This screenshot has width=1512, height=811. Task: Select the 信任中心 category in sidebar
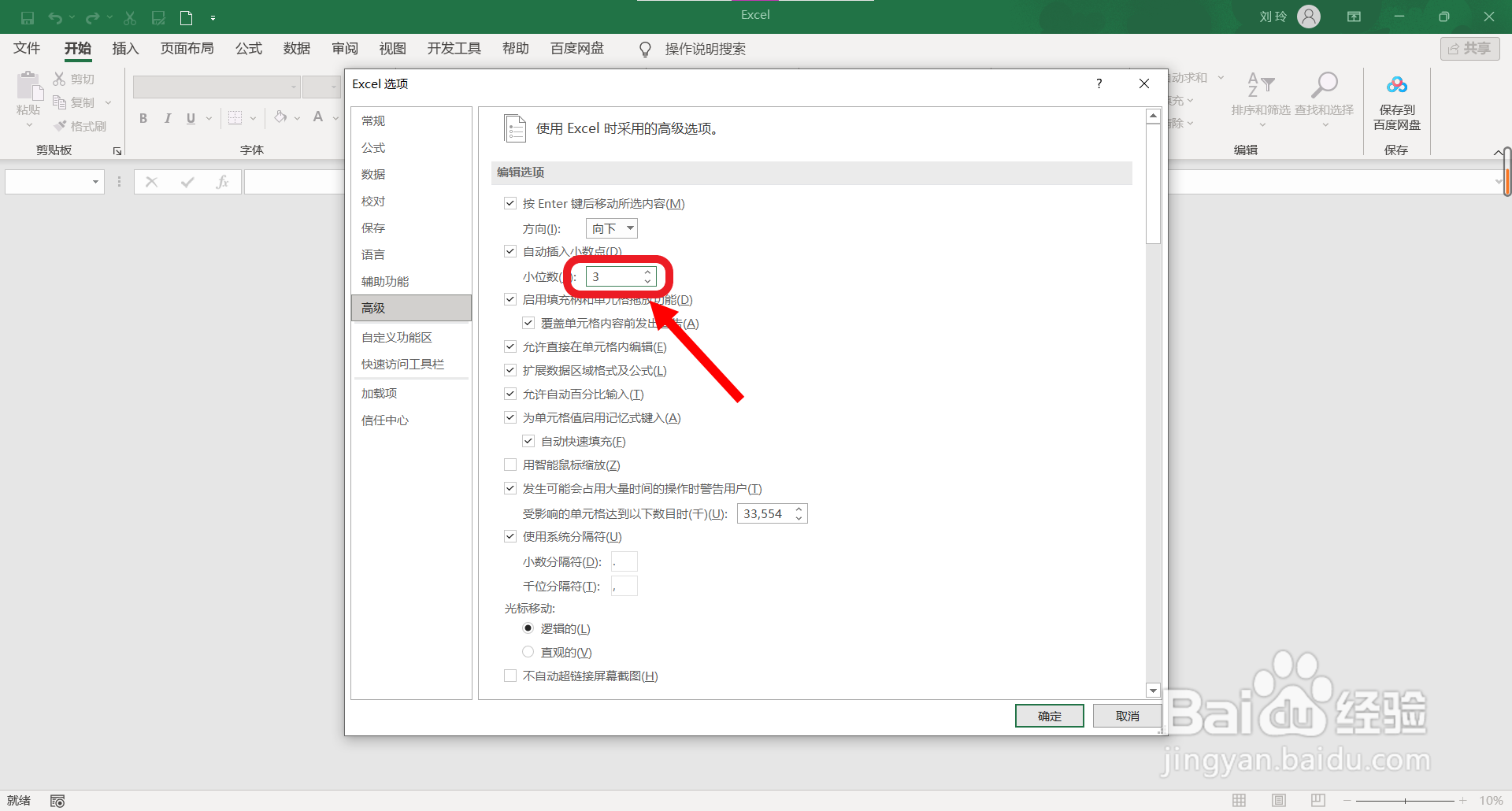[x=385, y=420]
